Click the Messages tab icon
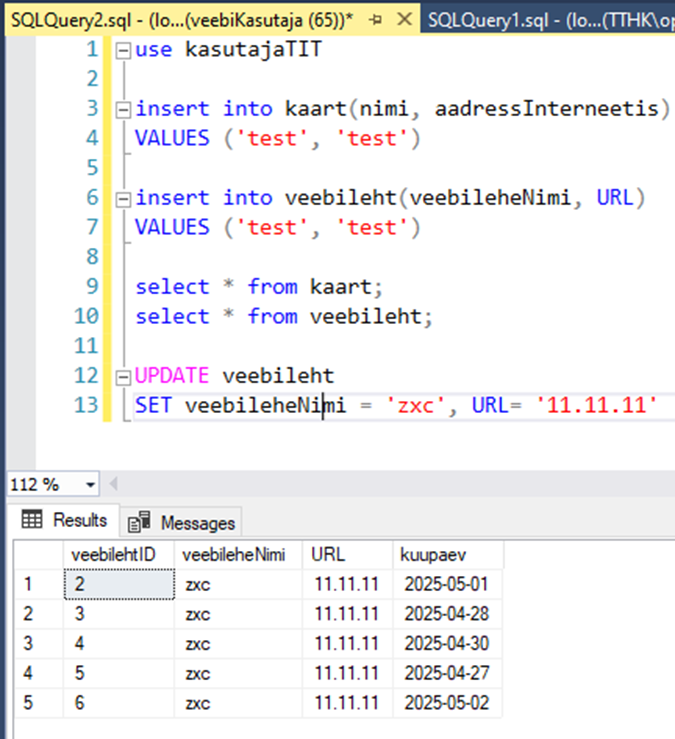675x739 pixels. pos(140,522)
